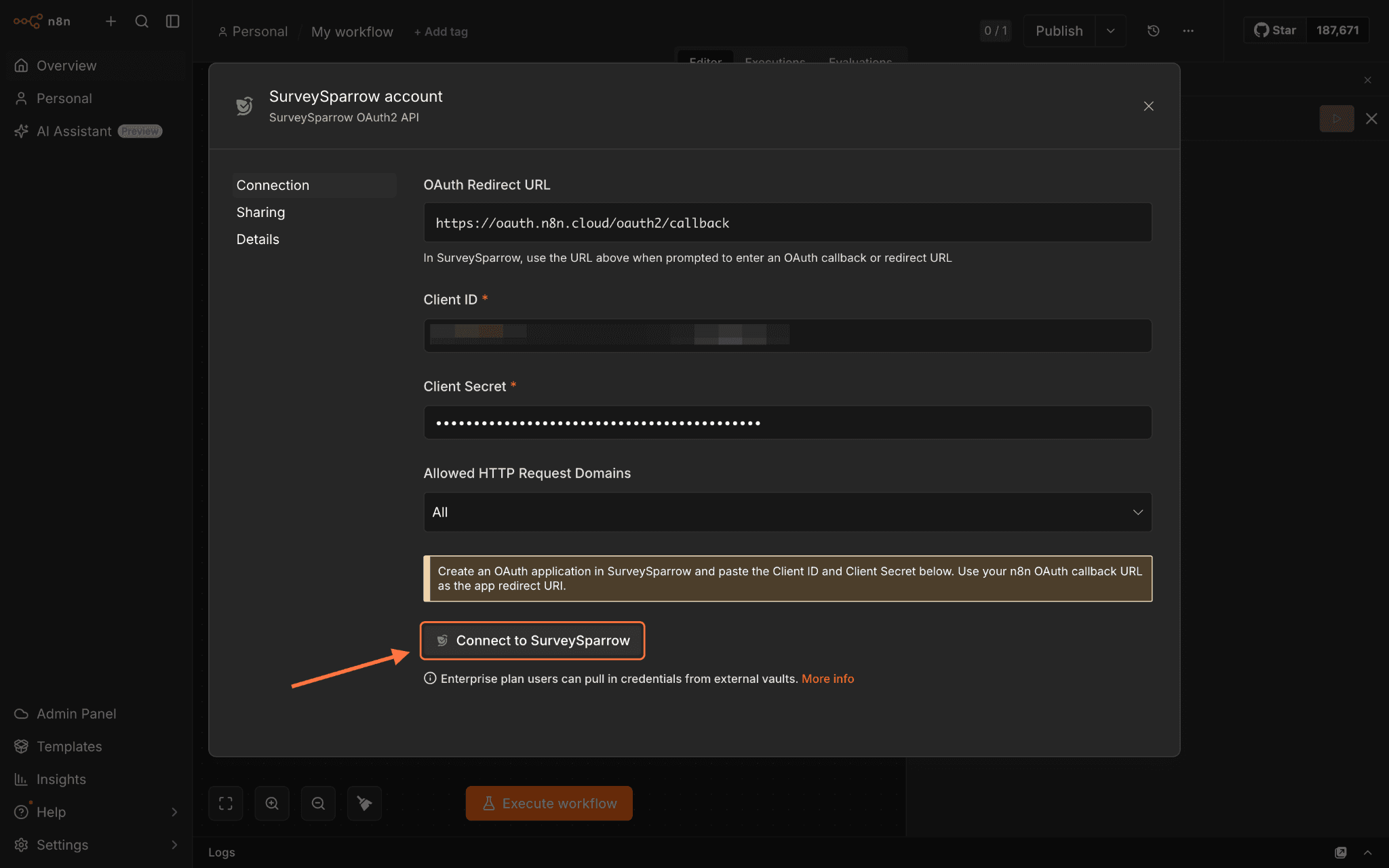The height and width of the screenshot is (868, 1389).
Task: Open the three-dot workflow options menu
Action: [x=1188, y=31]
